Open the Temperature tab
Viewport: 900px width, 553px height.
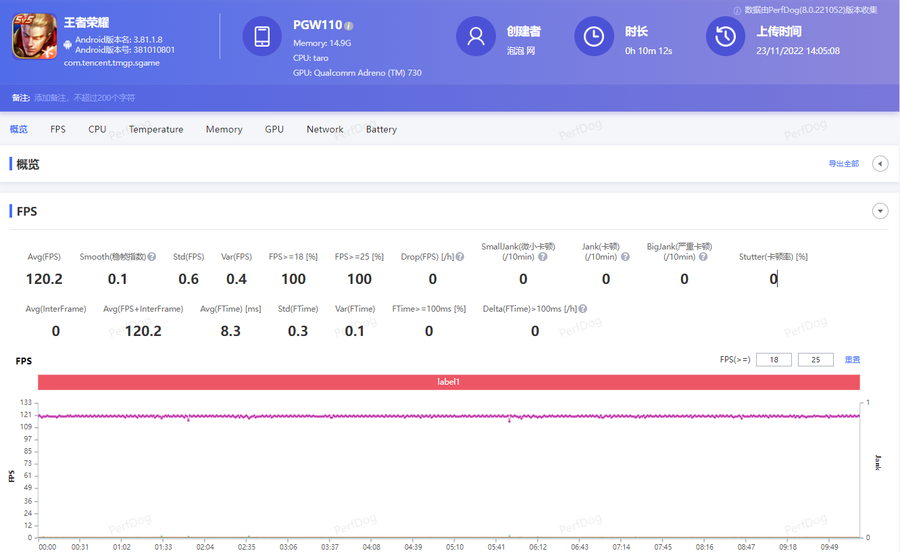(x=156, y=129)
